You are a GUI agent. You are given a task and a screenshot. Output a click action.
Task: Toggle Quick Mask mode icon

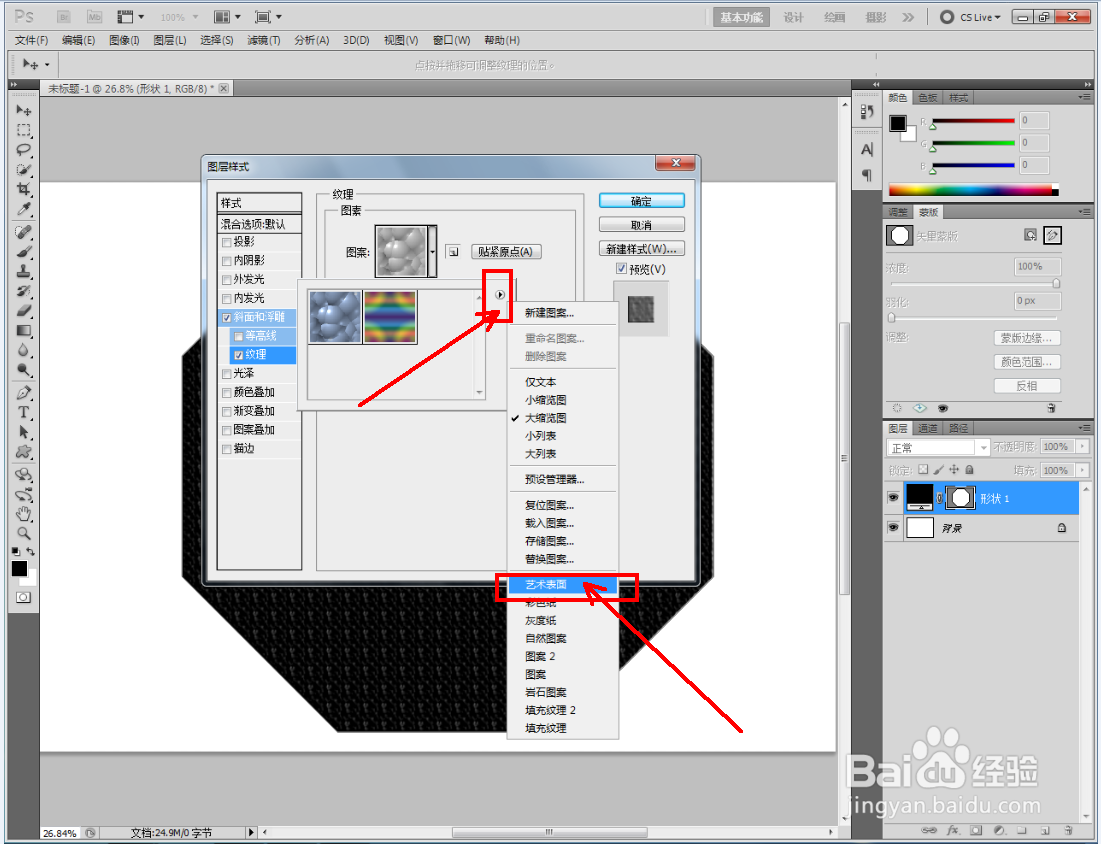(23, 597)
